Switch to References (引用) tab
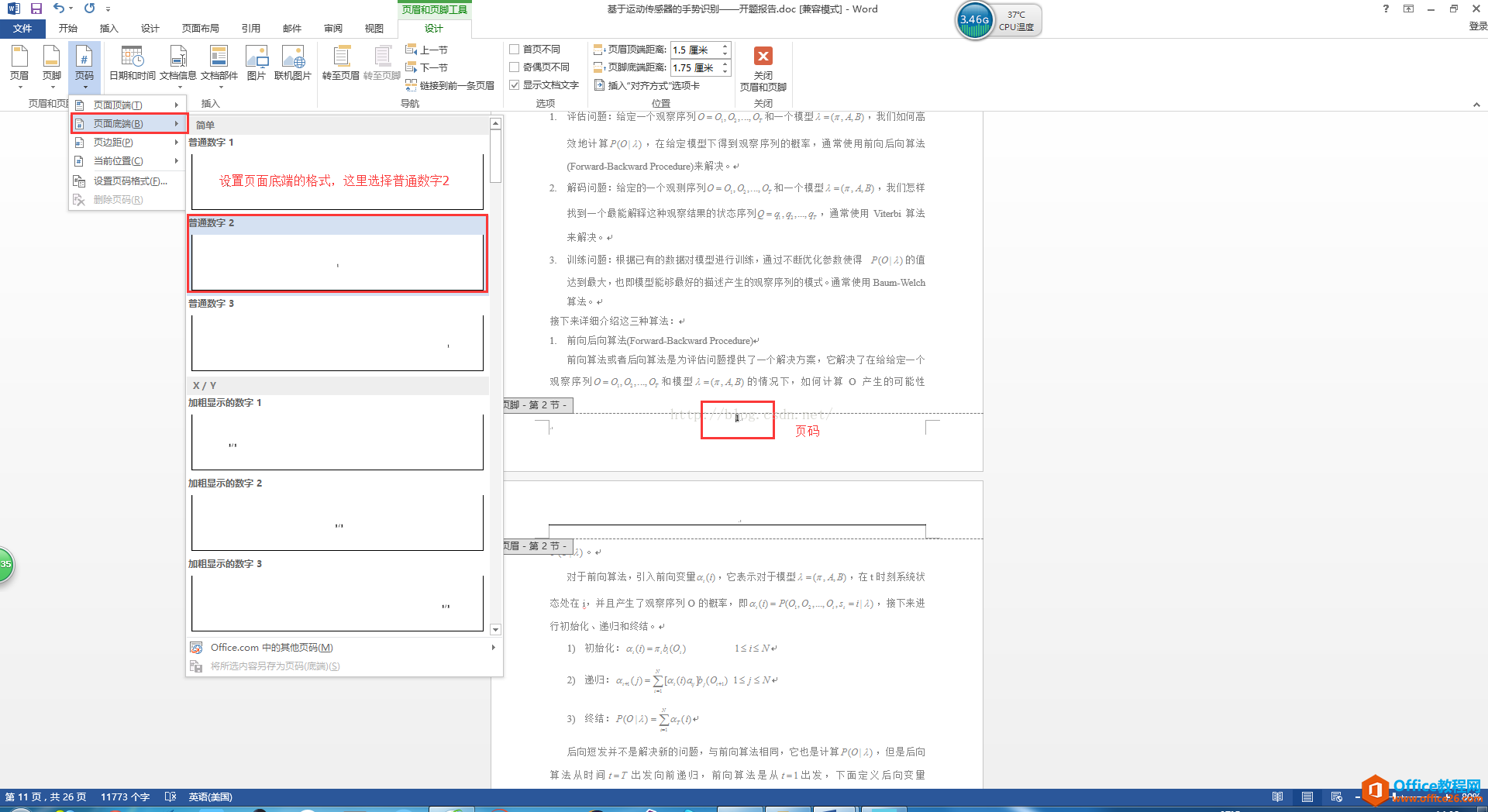The width and height of the screenshot is (1488, 812). 251,29
